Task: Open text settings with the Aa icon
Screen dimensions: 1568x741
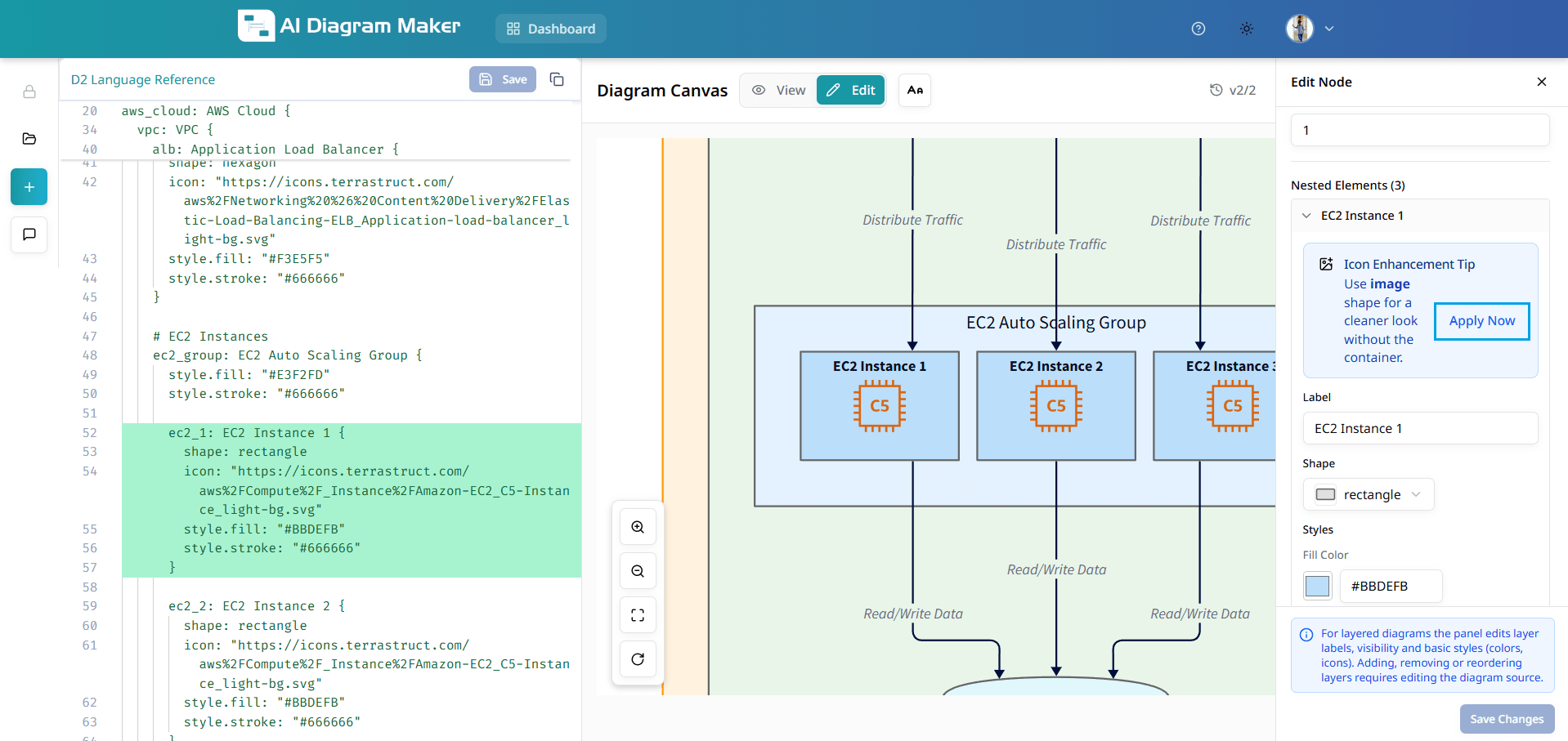Action: click(x=914, y=90)
